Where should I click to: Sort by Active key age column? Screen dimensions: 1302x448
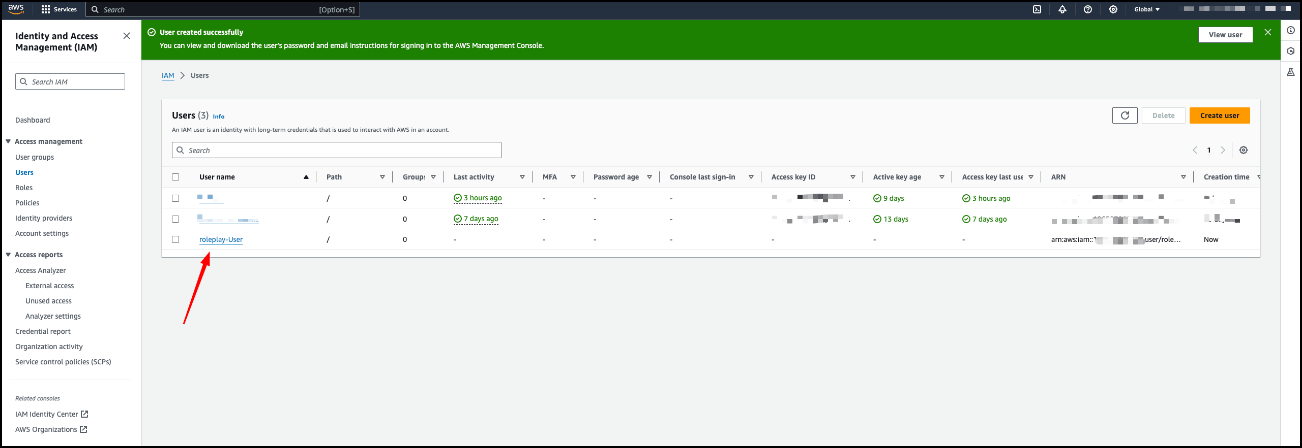tap(942, 177)
